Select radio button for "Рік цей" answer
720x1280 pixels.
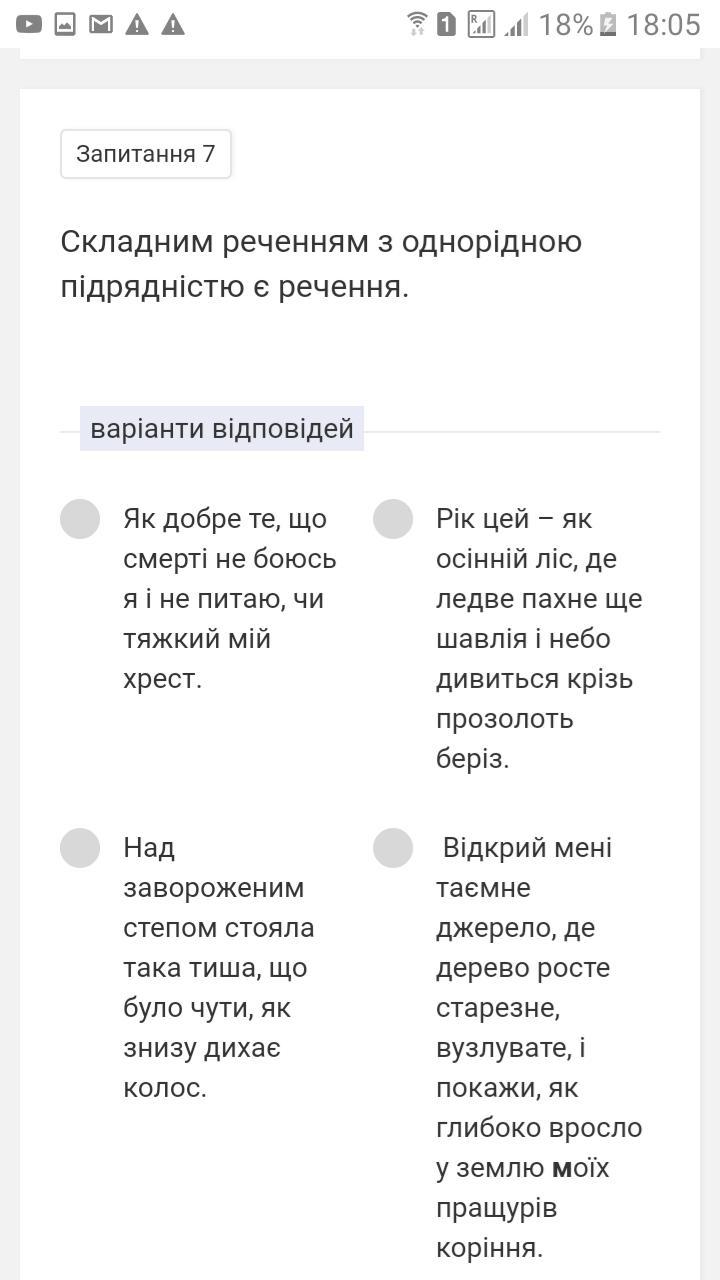(x=393, y=519)
